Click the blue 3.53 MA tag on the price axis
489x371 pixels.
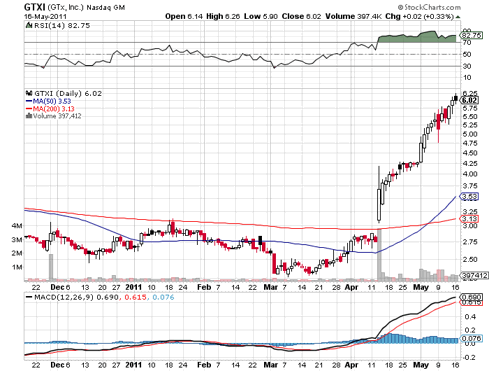469,197
